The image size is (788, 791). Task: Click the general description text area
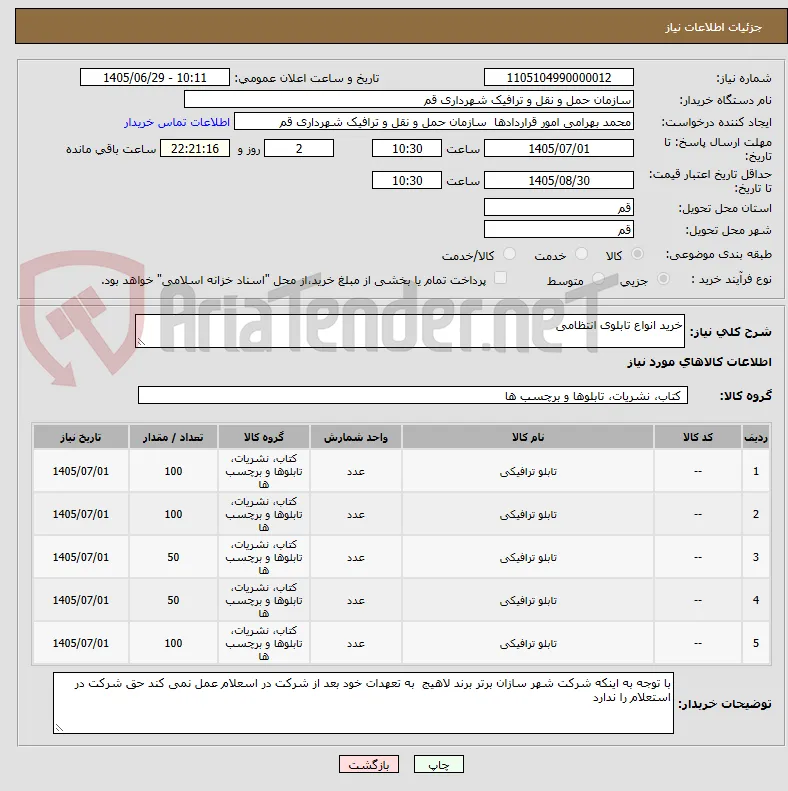click(410, 331)
